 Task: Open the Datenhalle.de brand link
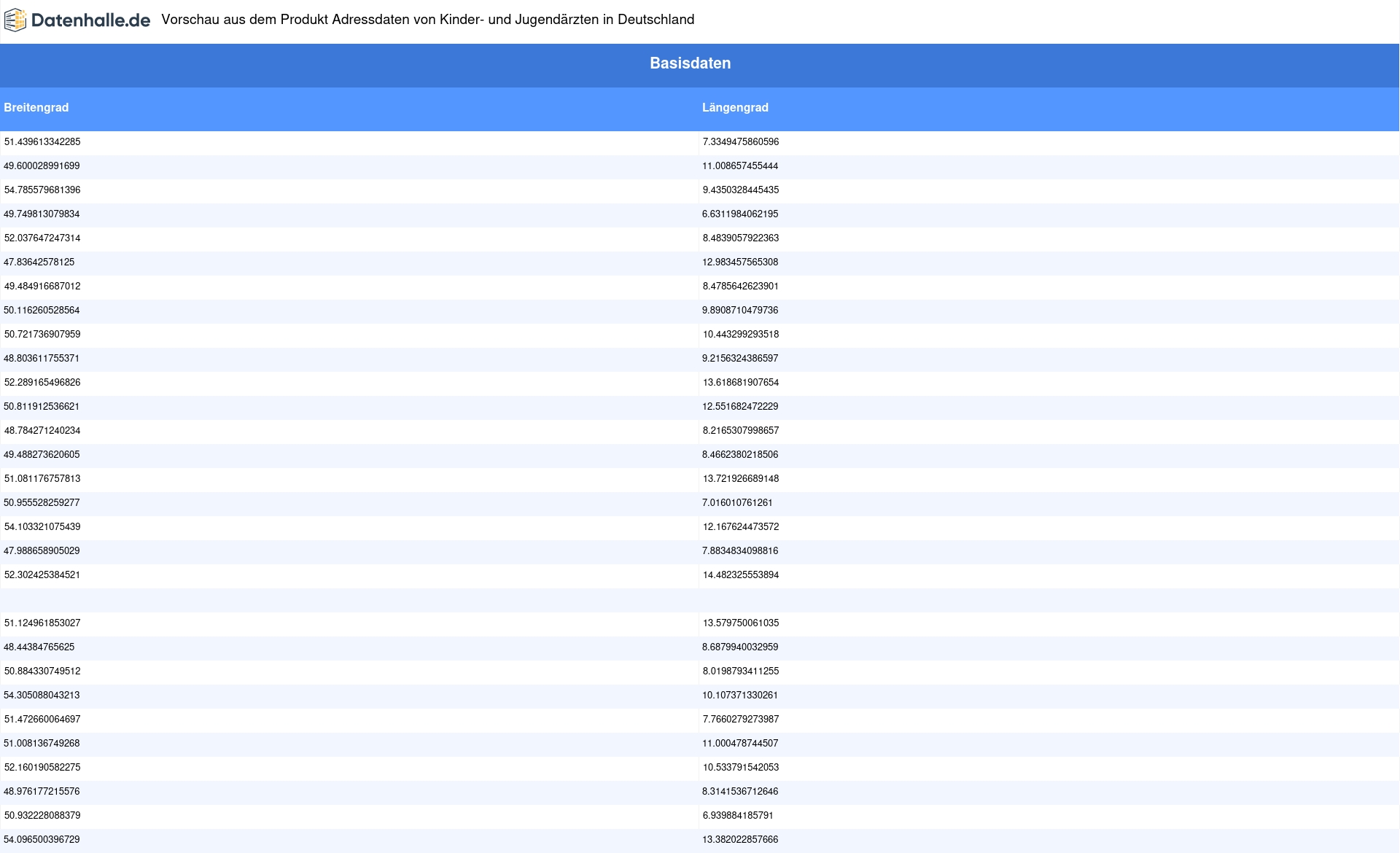coord(90,20)
